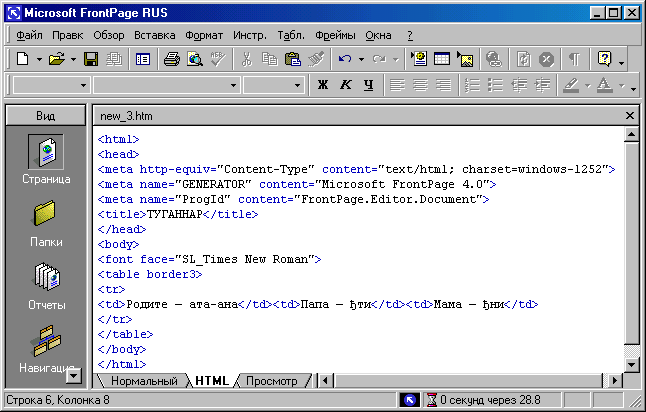Toggle Center alignment
The height and width of the screenshot is (412, 646).
[x=420, y=85]
